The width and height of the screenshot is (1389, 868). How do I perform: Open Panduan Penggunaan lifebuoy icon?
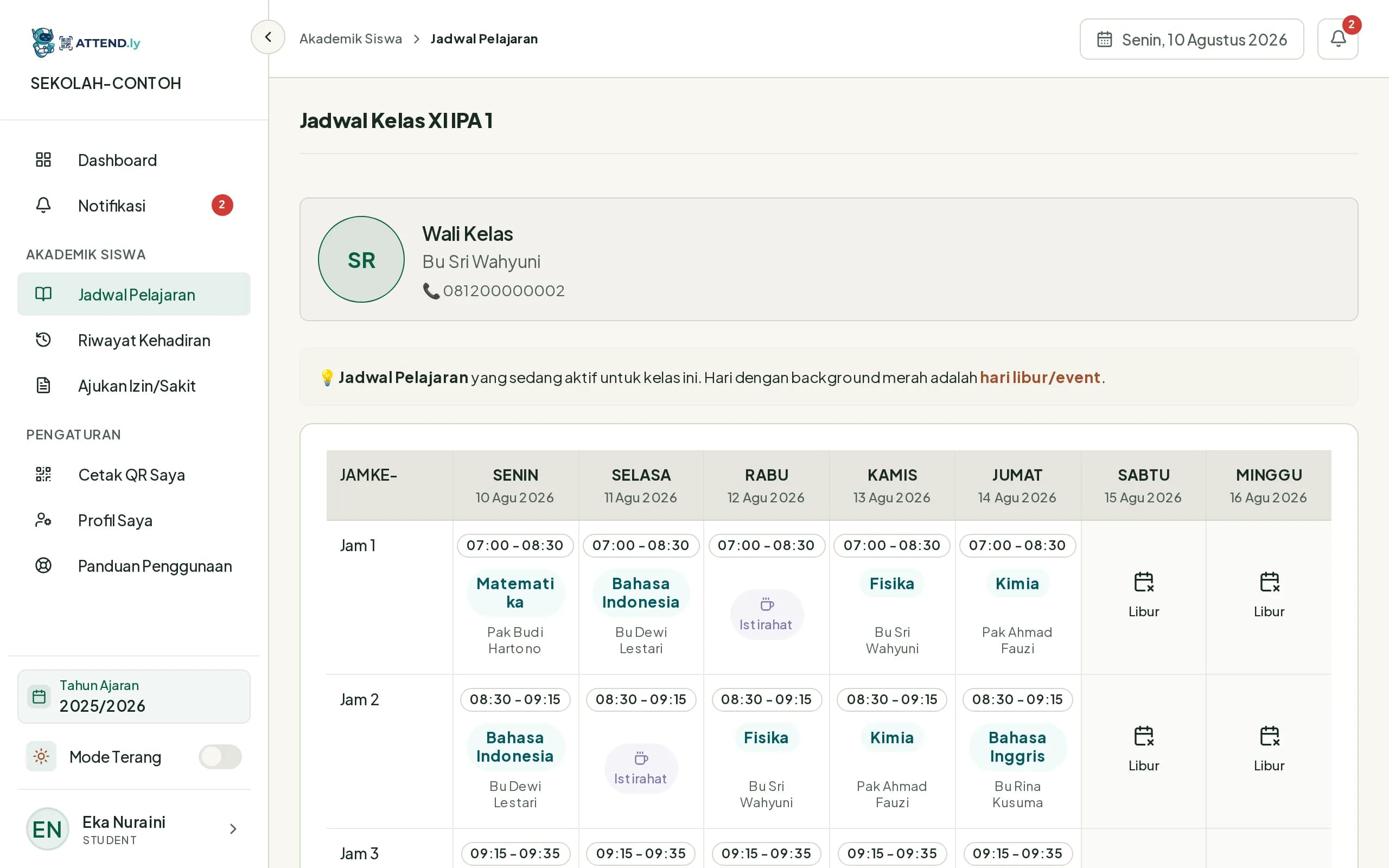43,565
